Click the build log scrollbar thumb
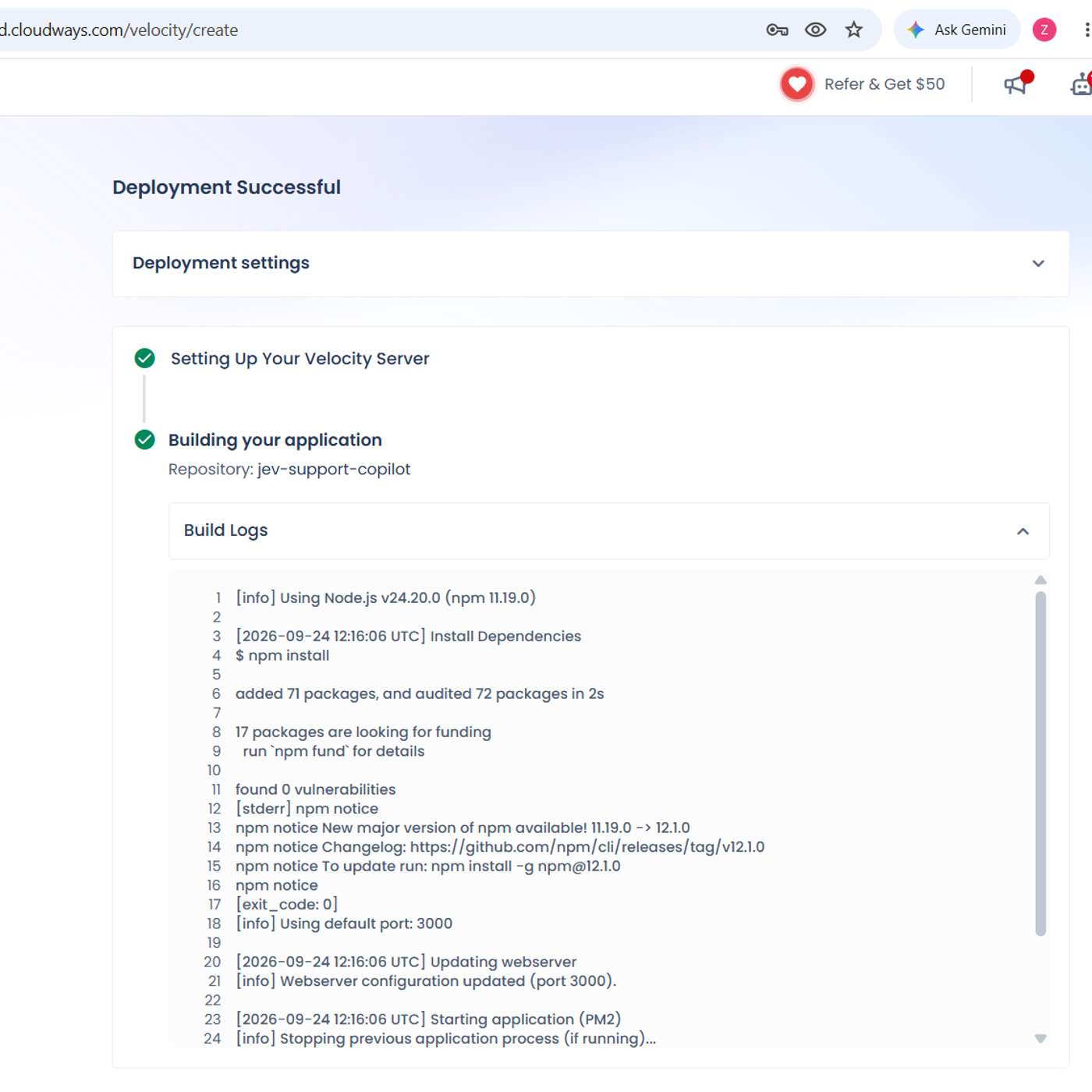The width and height of the screenshot is (1092, 1092). pos(1041,764)
